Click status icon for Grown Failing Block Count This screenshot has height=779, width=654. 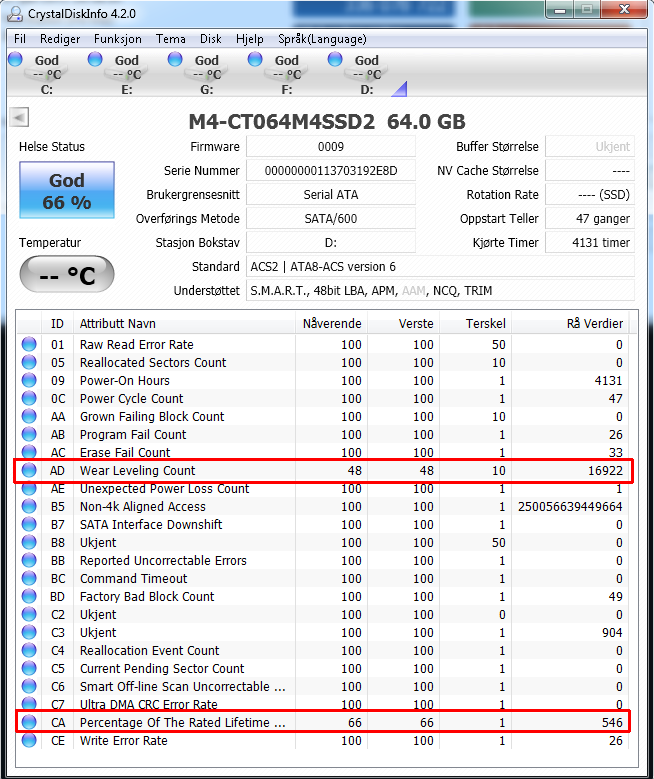click(x=29, y=416)
